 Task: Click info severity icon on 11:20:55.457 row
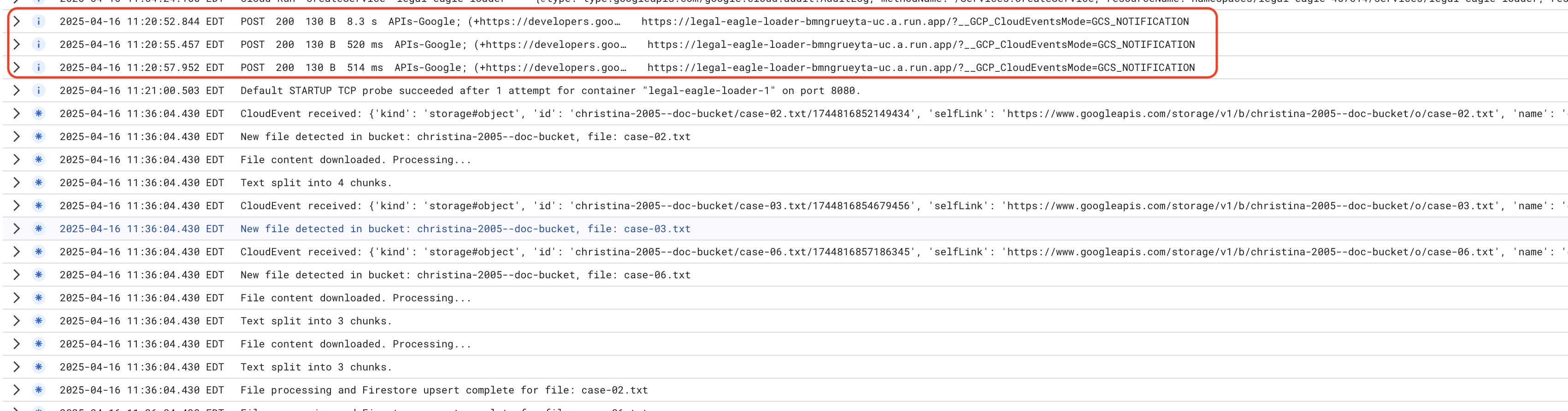(38, 44)
